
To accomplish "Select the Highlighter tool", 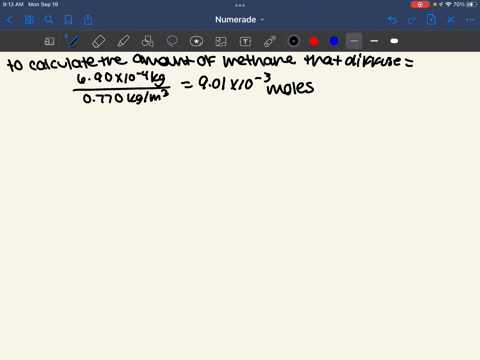I will [123, 41].
